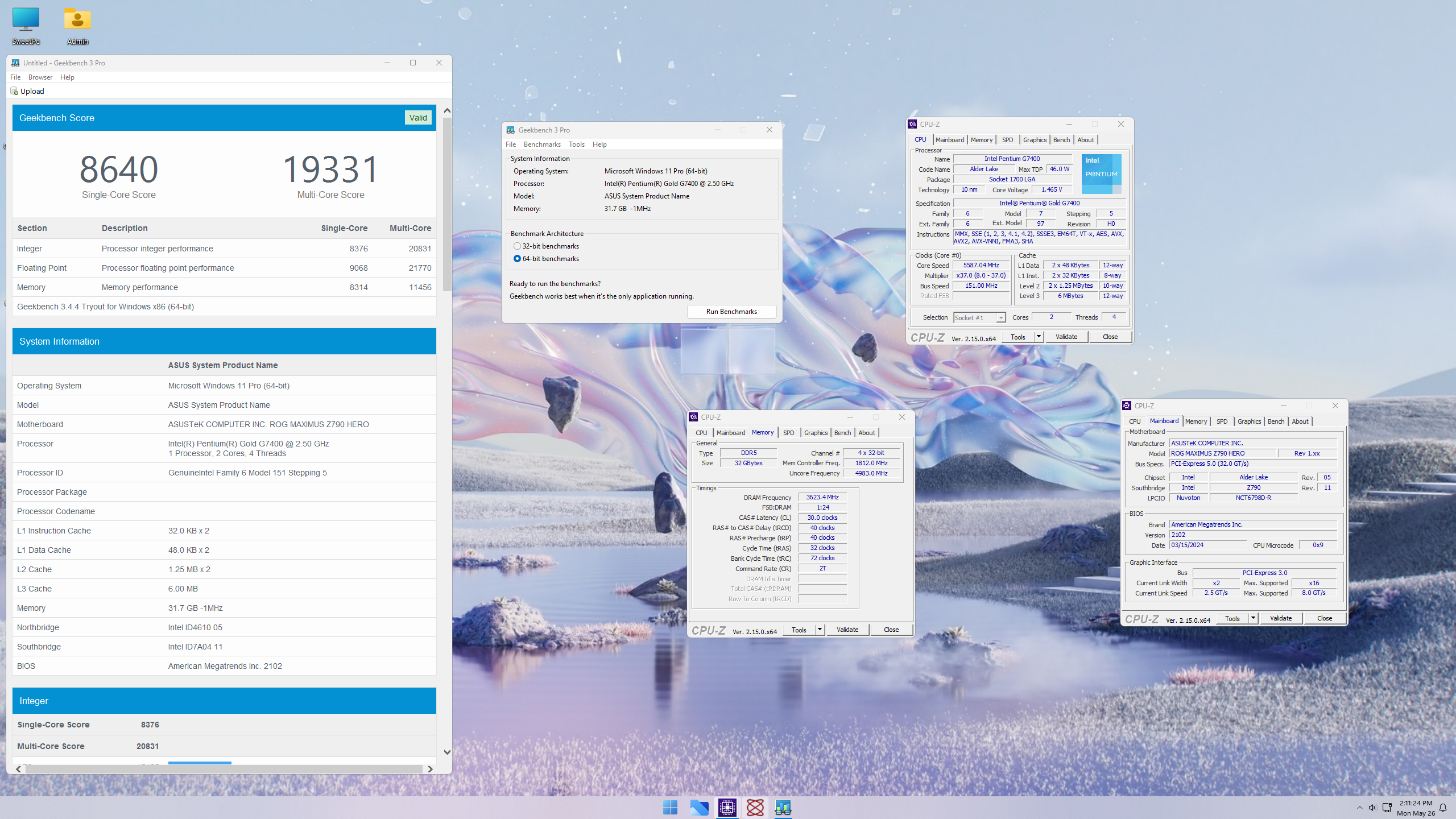1456x819 pixels.
Task: Click Close button in CPU-Z CPU window
Action: [1110, 337]
